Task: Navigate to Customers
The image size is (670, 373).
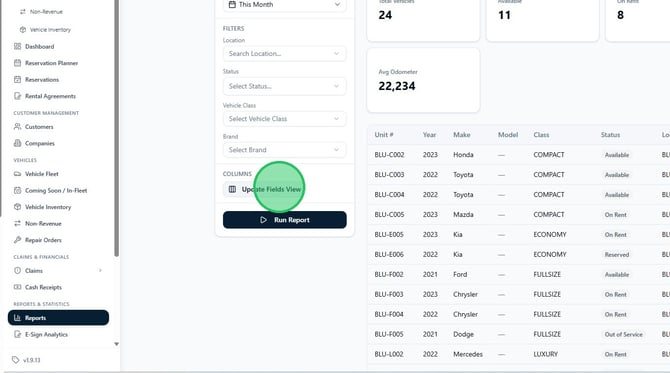Action: (39, 127)
